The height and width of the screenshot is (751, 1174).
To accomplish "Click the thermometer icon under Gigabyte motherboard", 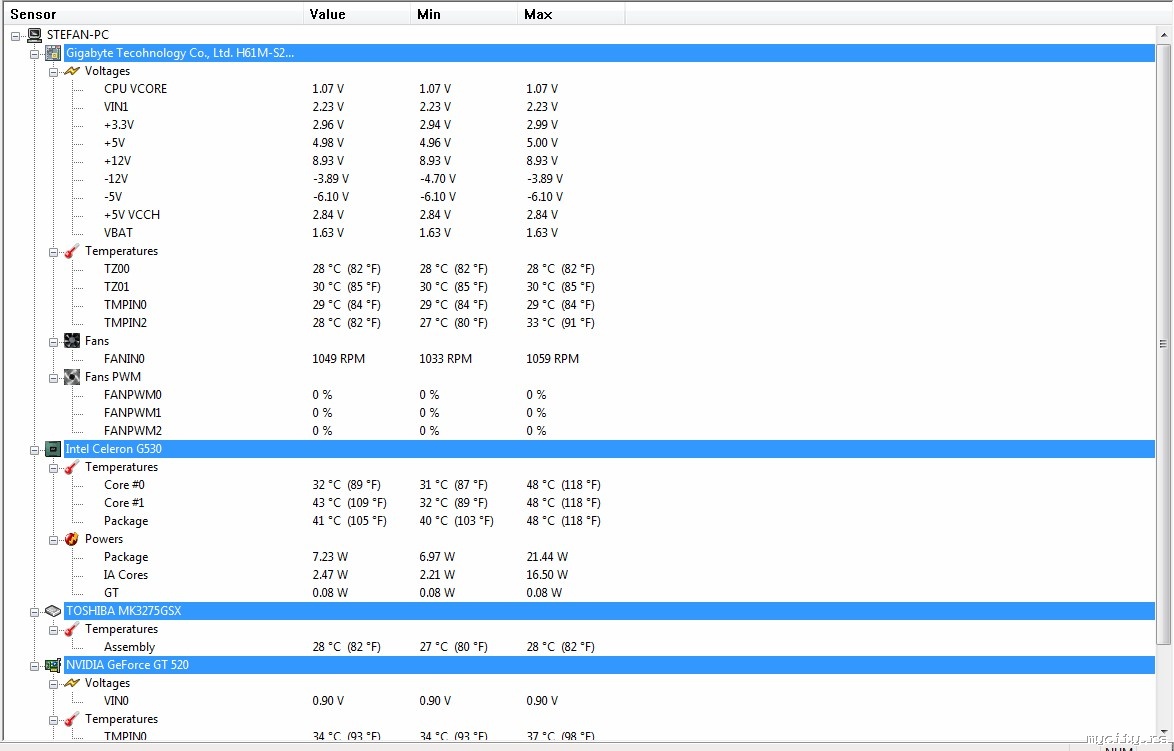I will (x=72, y=251).
